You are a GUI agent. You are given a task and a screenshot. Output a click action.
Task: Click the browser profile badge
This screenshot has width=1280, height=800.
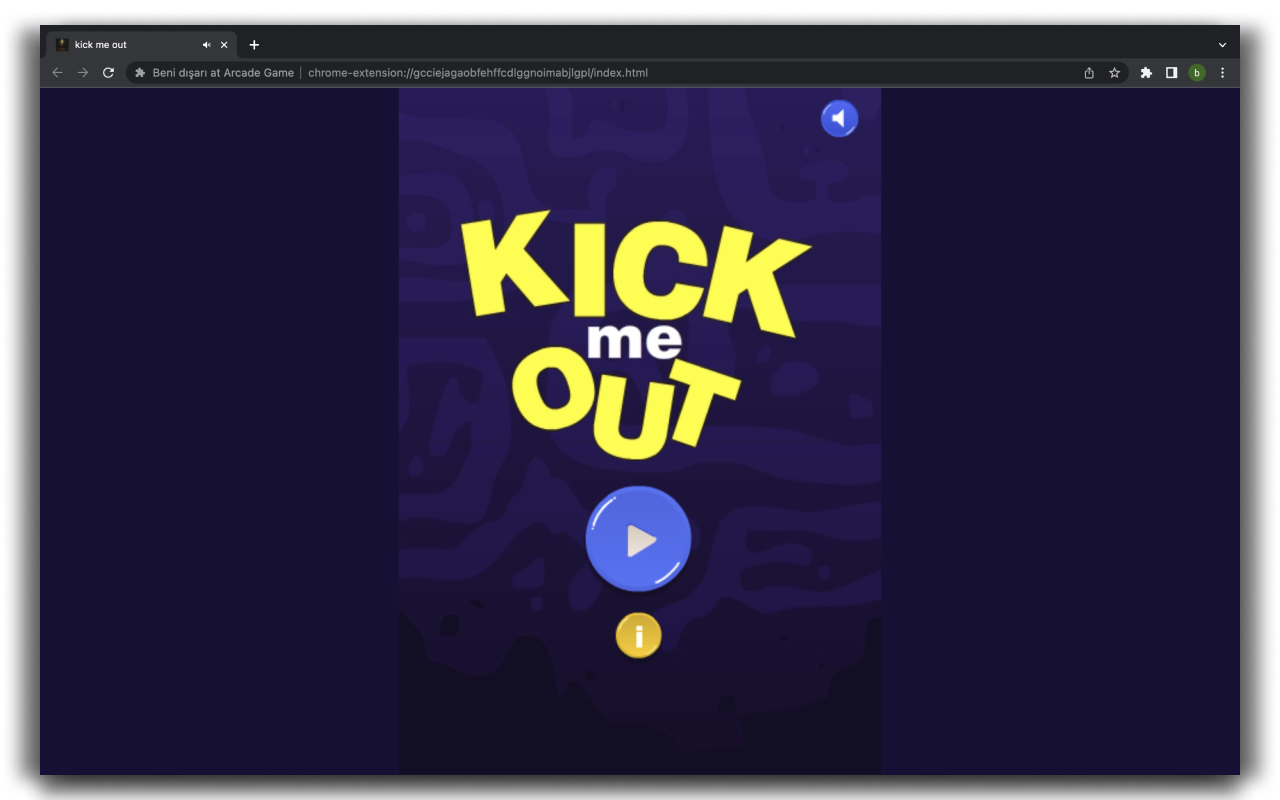pos(1196,72)
